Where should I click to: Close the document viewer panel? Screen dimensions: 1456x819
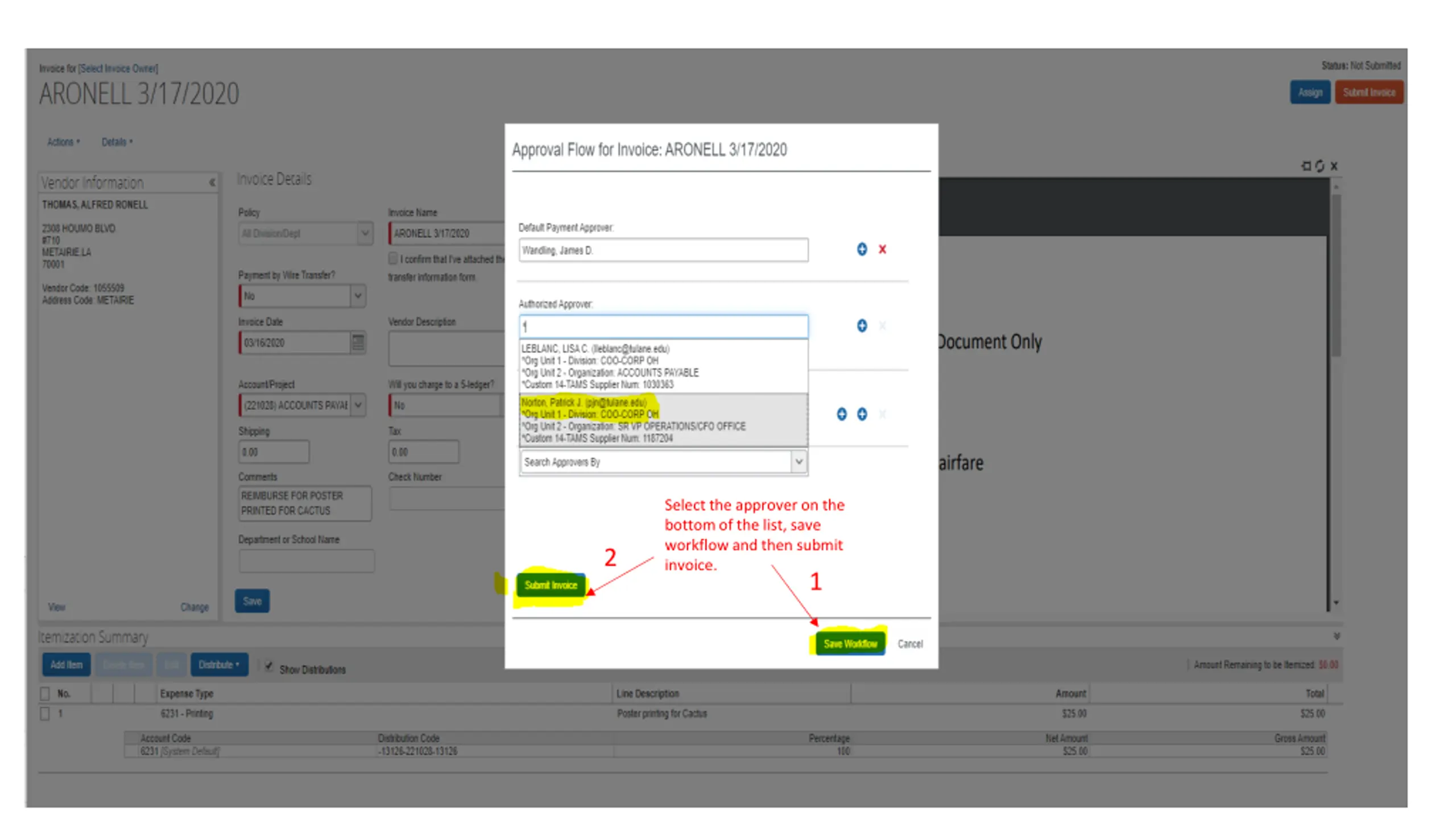(x=1334, y=166)
